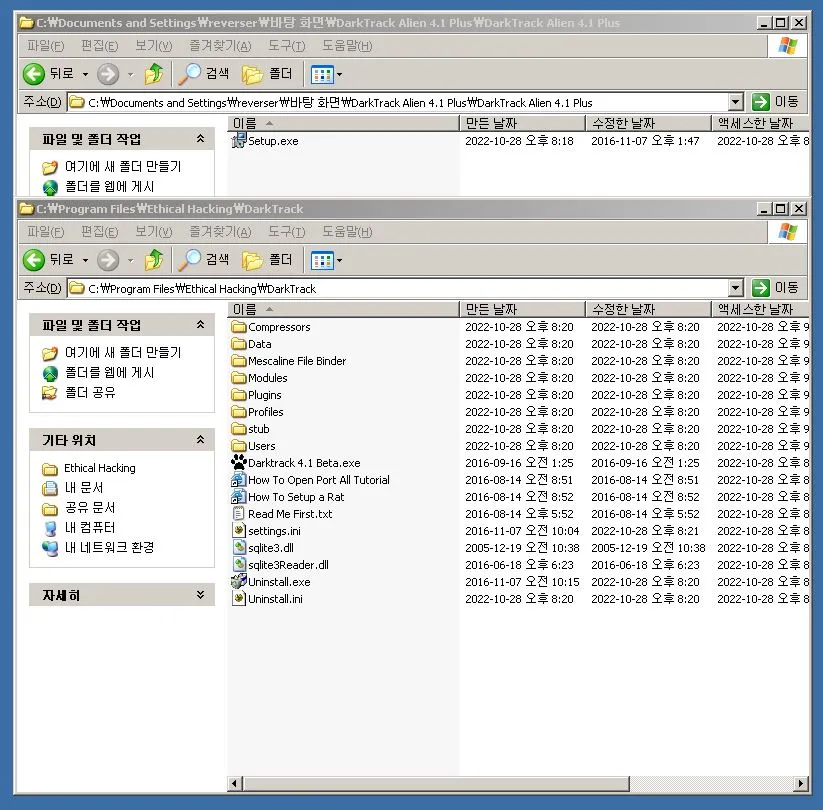Open address bar dropdown in top window
Viewport: 823px width, 810px height.
coord(736,102)
